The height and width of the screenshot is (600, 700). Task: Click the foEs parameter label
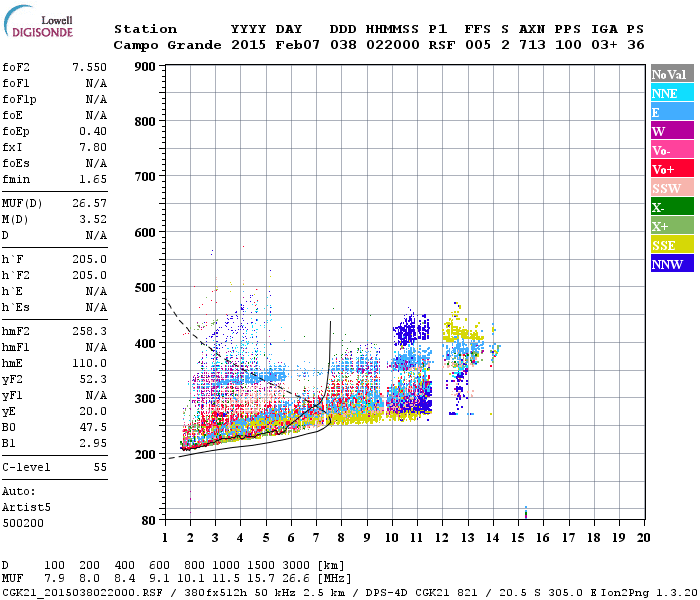click(16, 163)
